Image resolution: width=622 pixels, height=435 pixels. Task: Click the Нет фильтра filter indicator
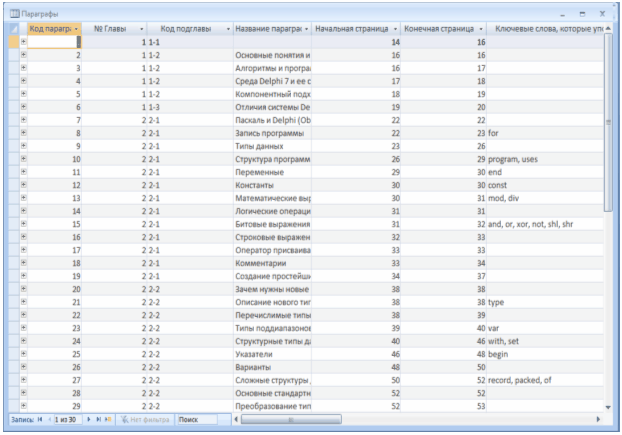[x=143, y=420]
